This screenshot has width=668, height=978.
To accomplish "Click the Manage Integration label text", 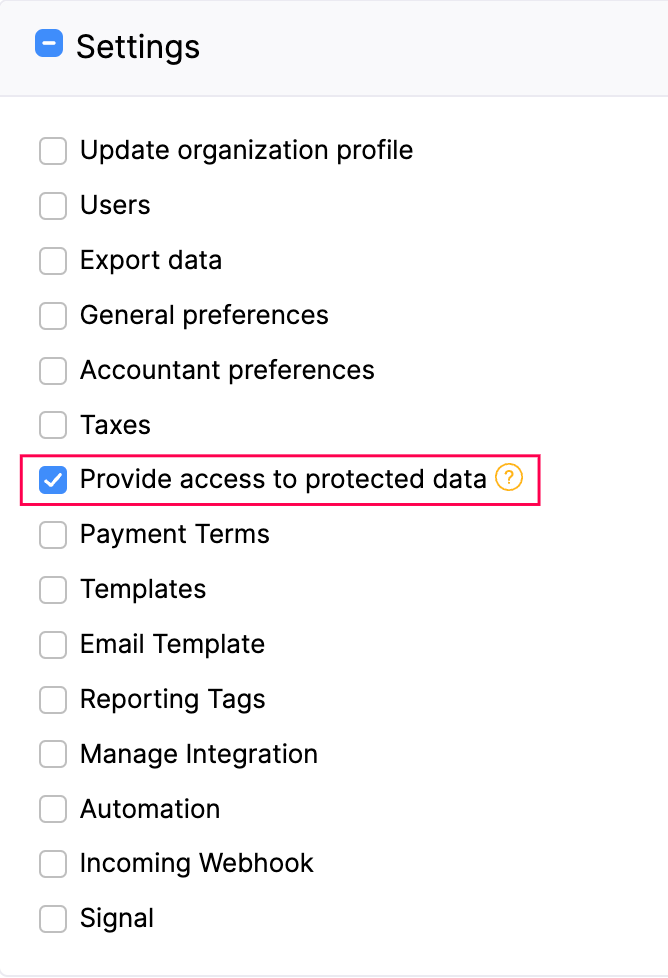I will point(199,754).
